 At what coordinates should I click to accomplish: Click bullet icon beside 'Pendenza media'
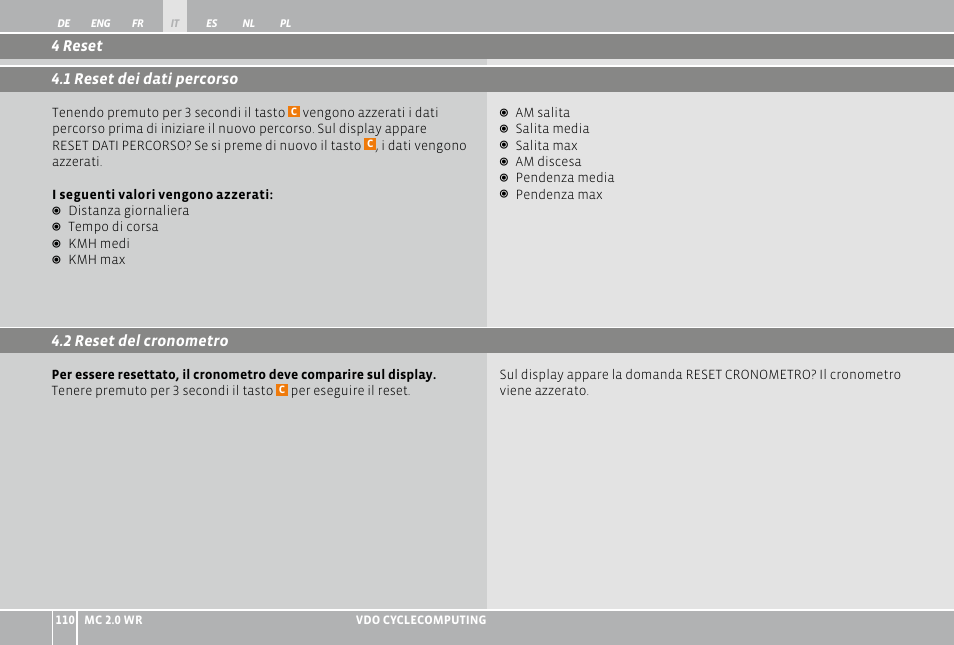tap(504, 178)
